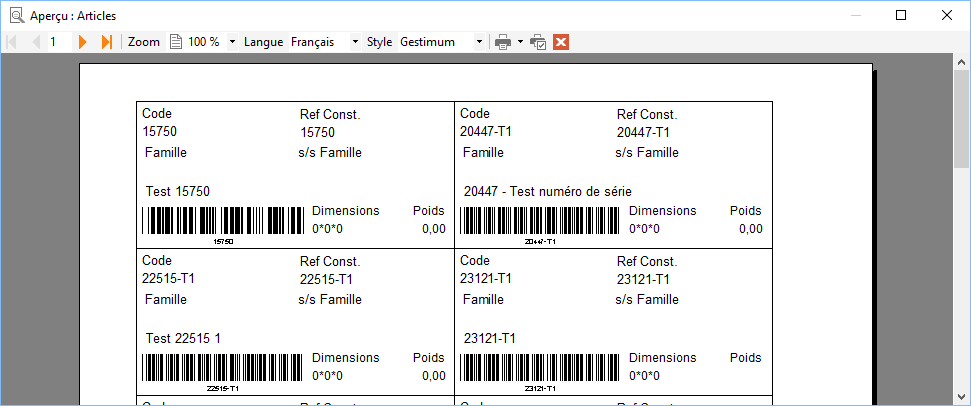The image size is (971, 406).
Task: Click the preview window's title-bar icon
Action: [x=17, y=15]
